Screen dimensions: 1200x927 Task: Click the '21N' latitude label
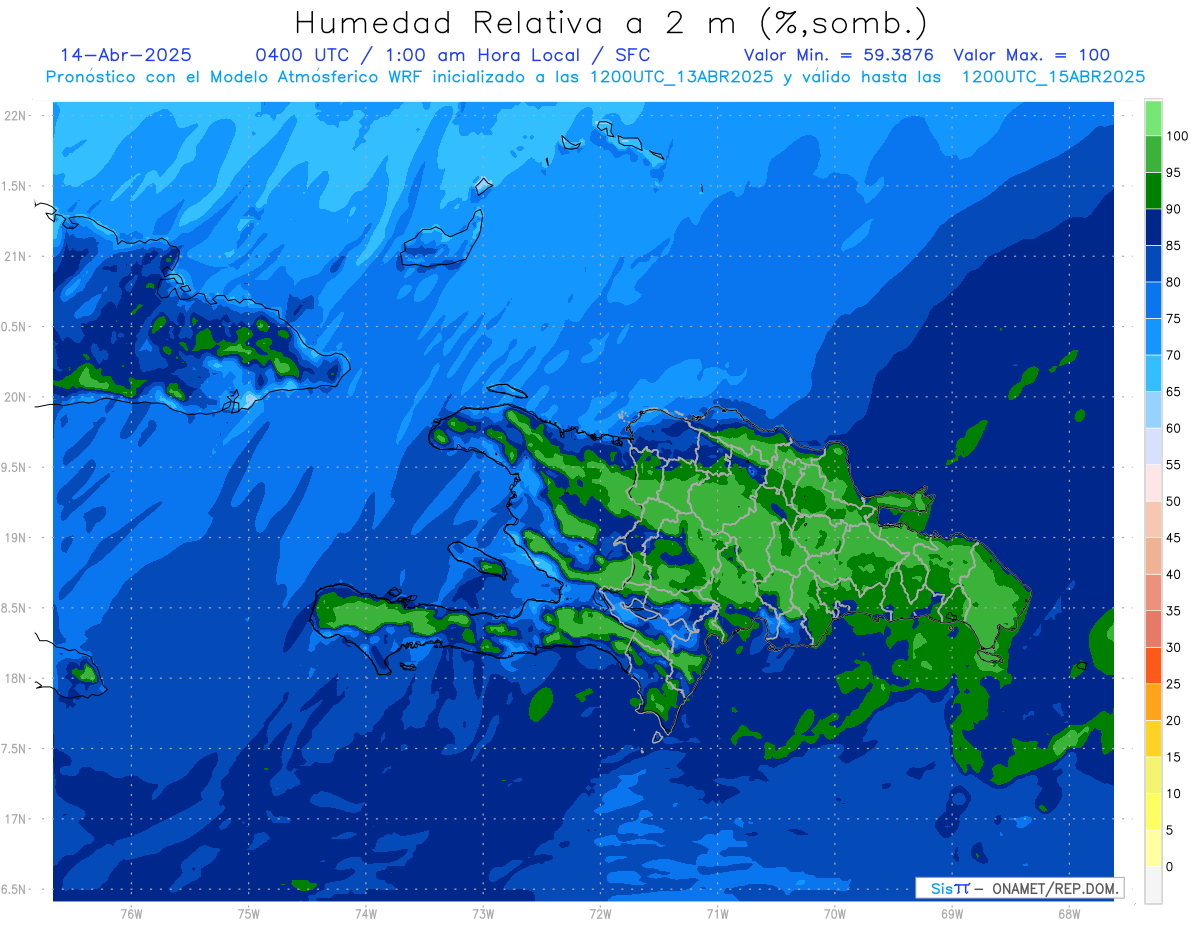pyautogui.click(x=16, y=256)
